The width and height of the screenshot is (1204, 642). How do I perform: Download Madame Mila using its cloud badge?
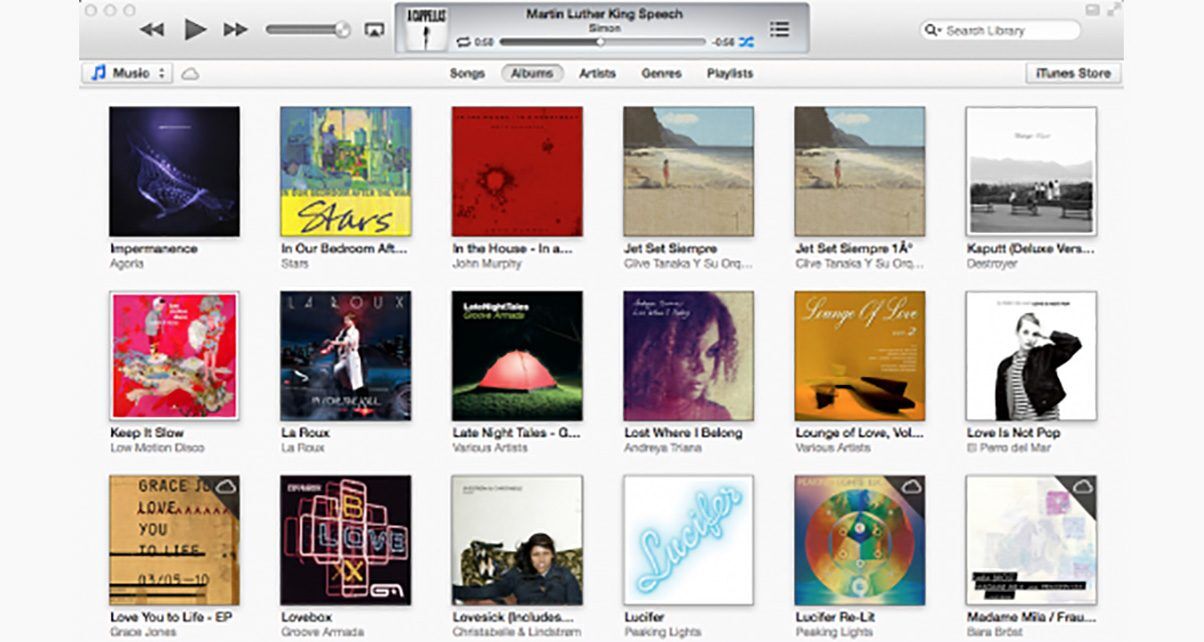(x=1081, y=486)
